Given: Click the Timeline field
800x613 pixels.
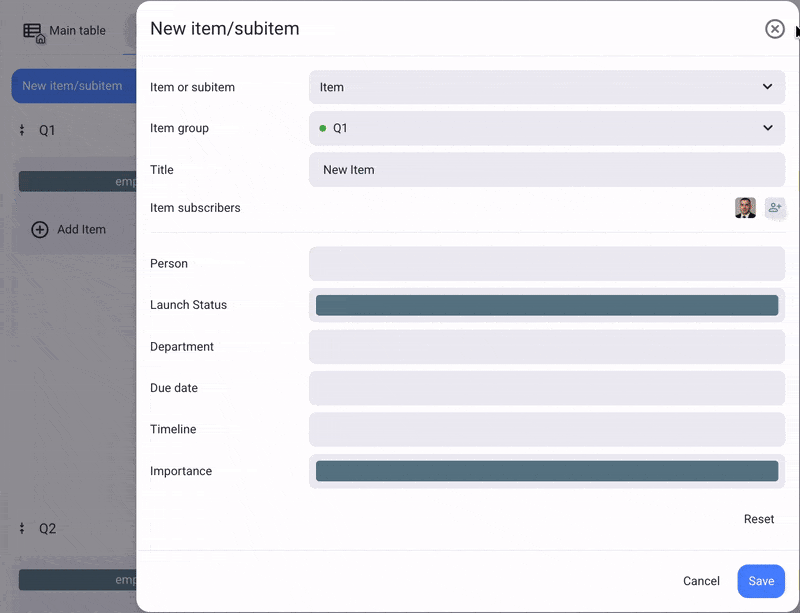Looking at the screenshot, I should (546, 429).
